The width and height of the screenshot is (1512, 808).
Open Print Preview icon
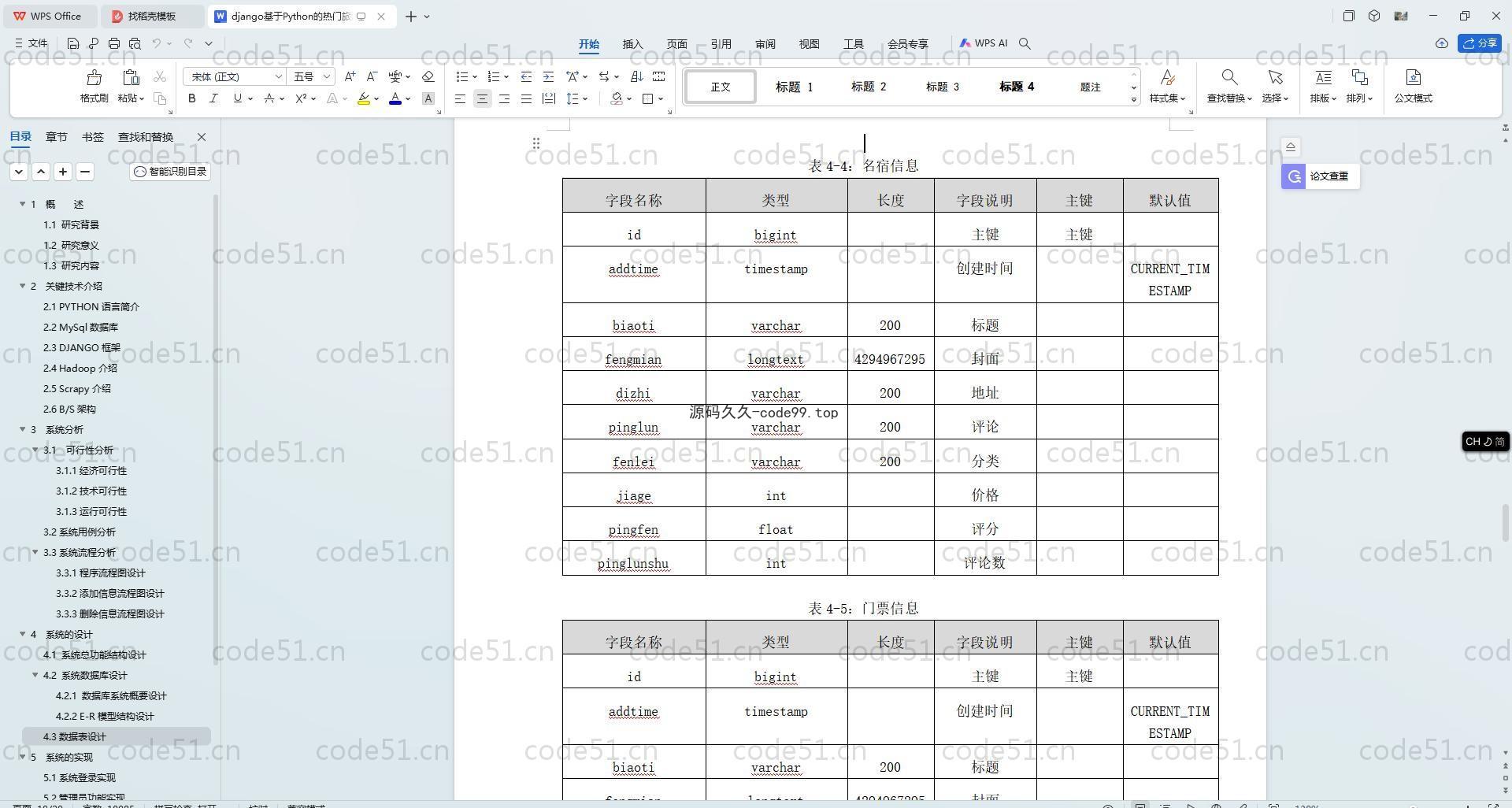click(135, 43)
